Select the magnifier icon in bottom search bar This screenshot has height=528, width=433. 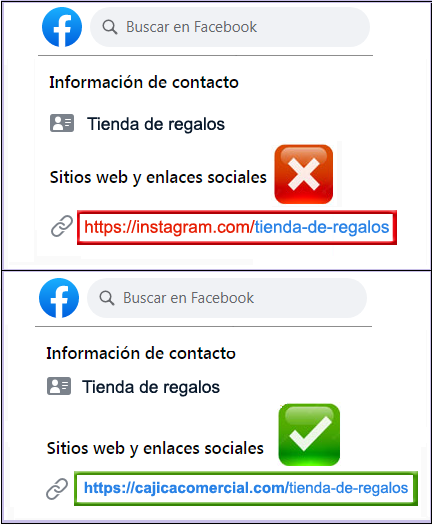pos(107,298)
